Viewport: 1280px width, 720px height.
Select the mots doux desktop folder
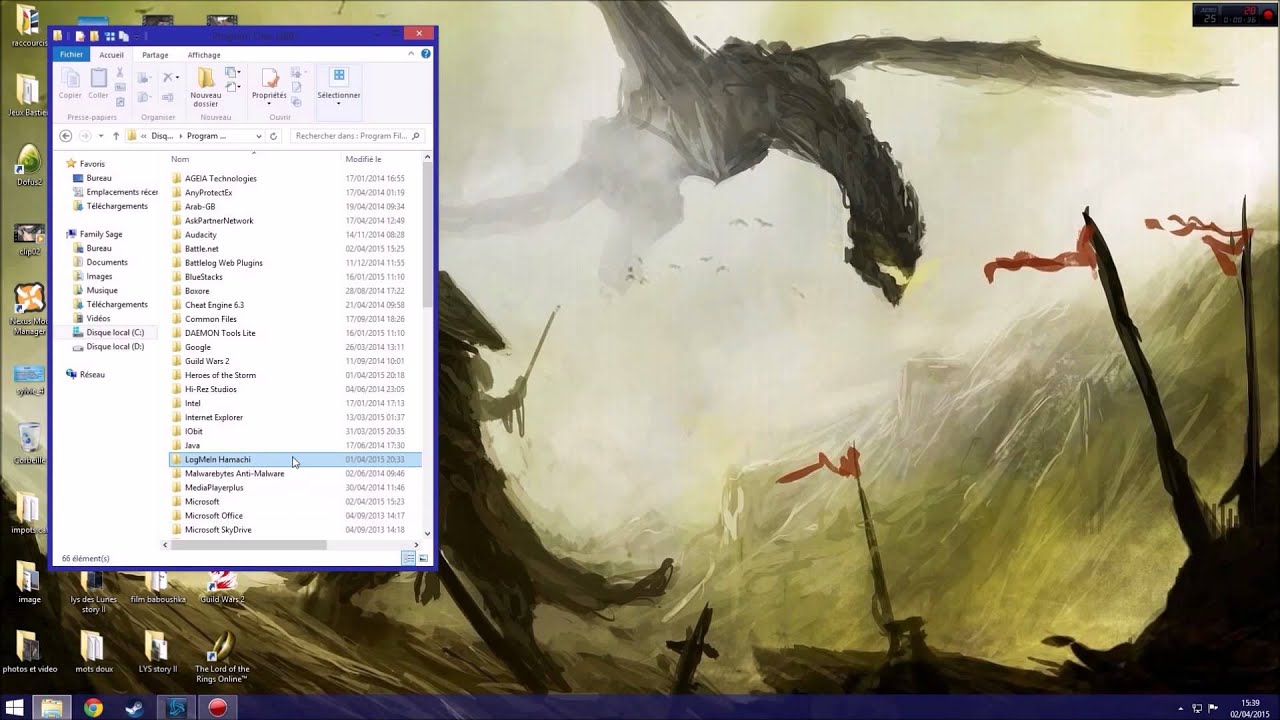pyautogui.click(x=92, y=652)
